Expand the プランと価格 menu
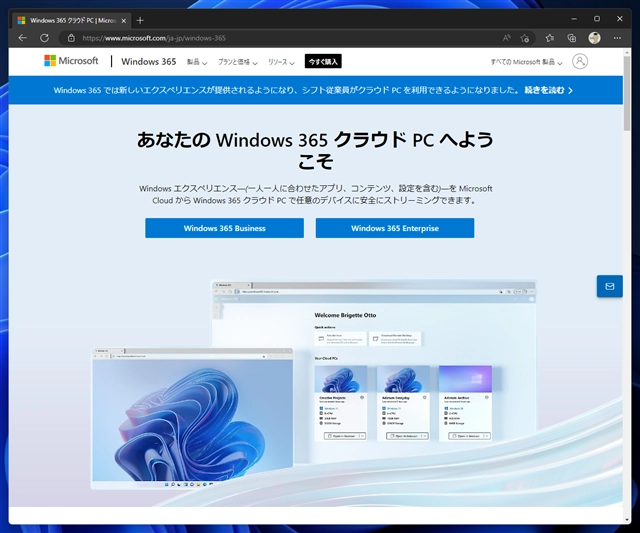The image size is (640, 533). point(238,62)
